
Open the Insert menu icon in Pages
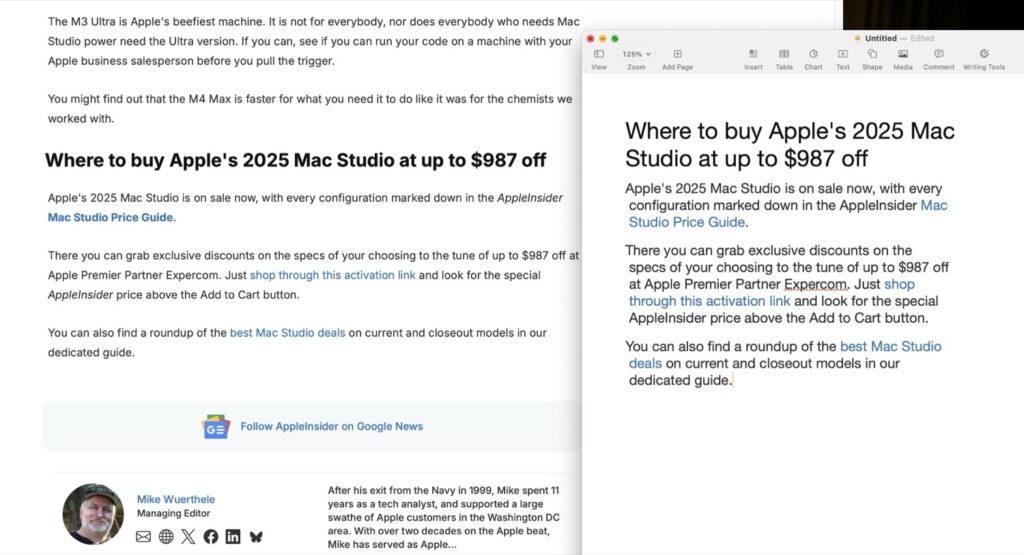click(753, 54)
